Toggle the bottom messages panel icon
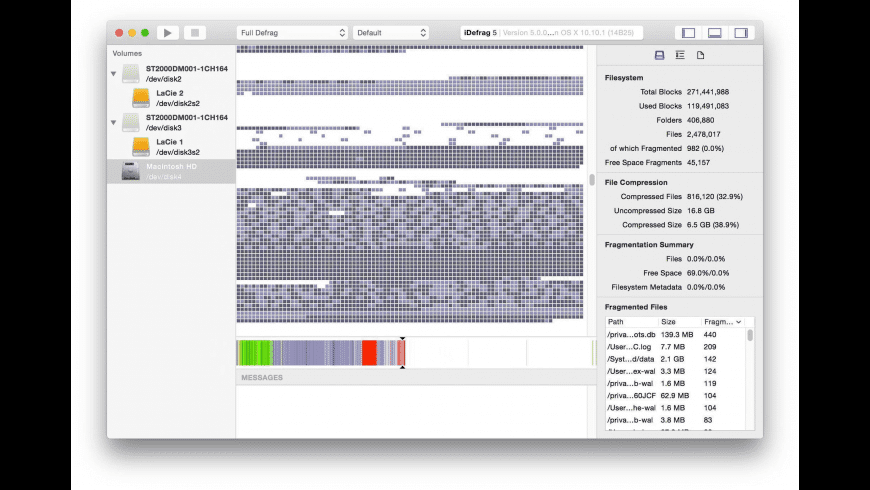This screenshot has height=490, width=870. click(x=714, y=33)
